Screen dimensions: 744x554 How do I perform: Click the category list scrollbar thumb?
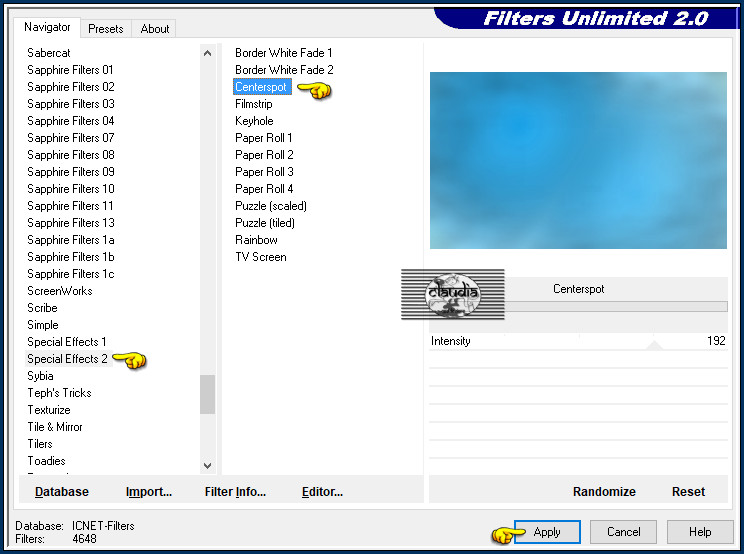pos(207,394)
